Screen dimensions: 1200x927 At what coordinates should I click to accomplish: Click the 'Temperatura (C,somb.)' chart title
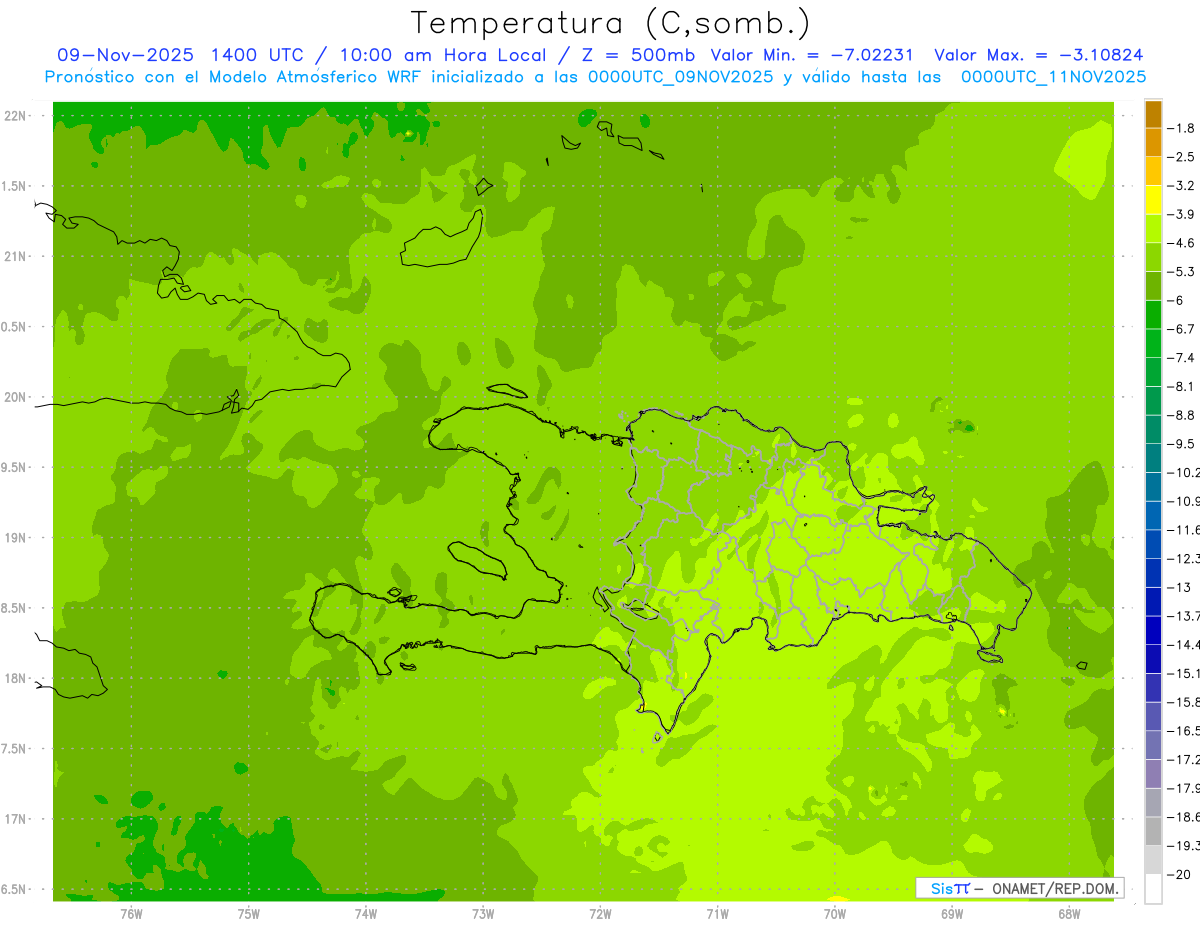(611, 23)
